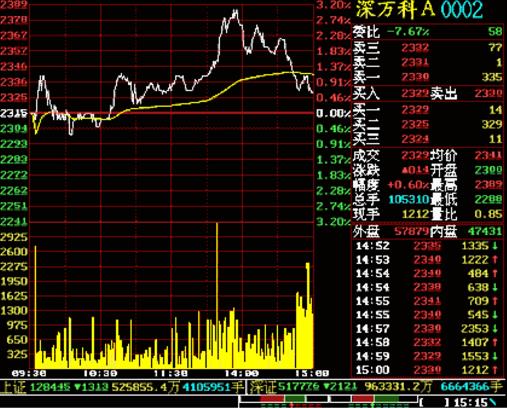Viewport: 507px width, 408px height.
Task: Click the up arrow on 14:53 trade row
Action: pyautogui.click(x=495, y=259)
